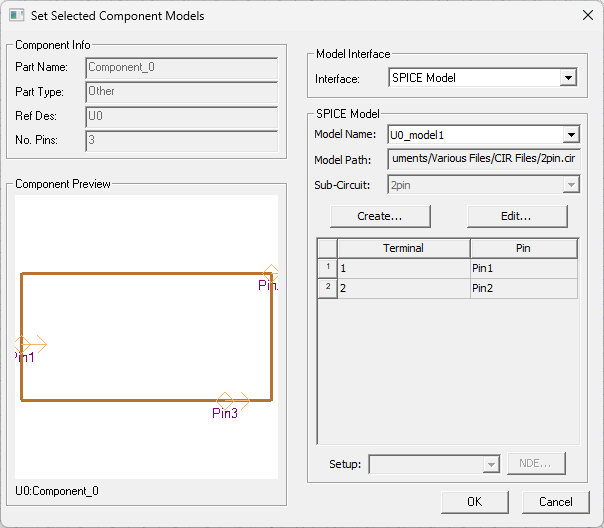The width and height of the screenshot is (604, 528).
Task: Click the Part Type field showing Other
Action: [x=181, y=92]
